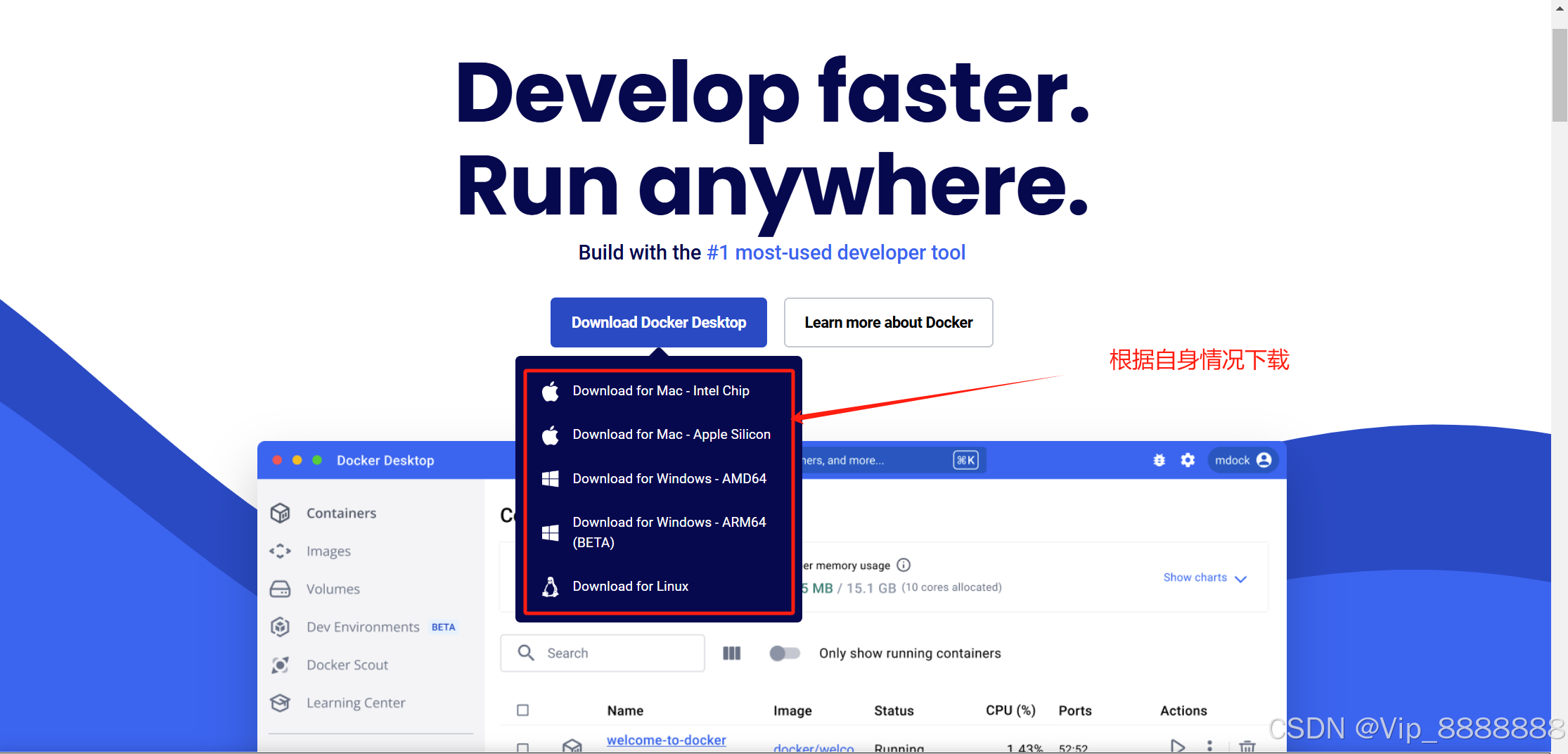Viewport: 1568px width, 754px height.
Task: Click the Actions column header
Action: click(1183, 711)
